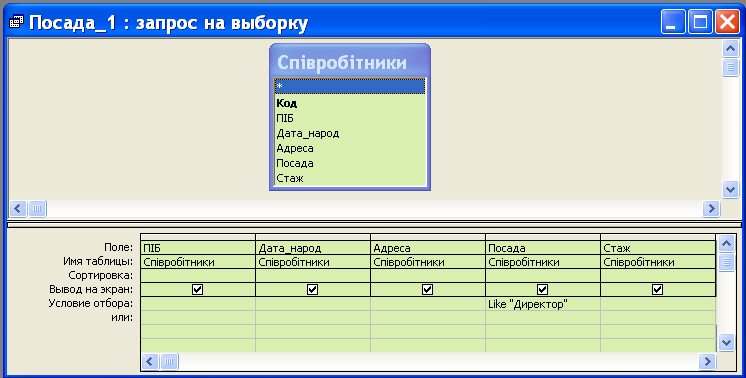Click the Поле row label
Viewport: 746px width, 378px height.
click(118, 247)
